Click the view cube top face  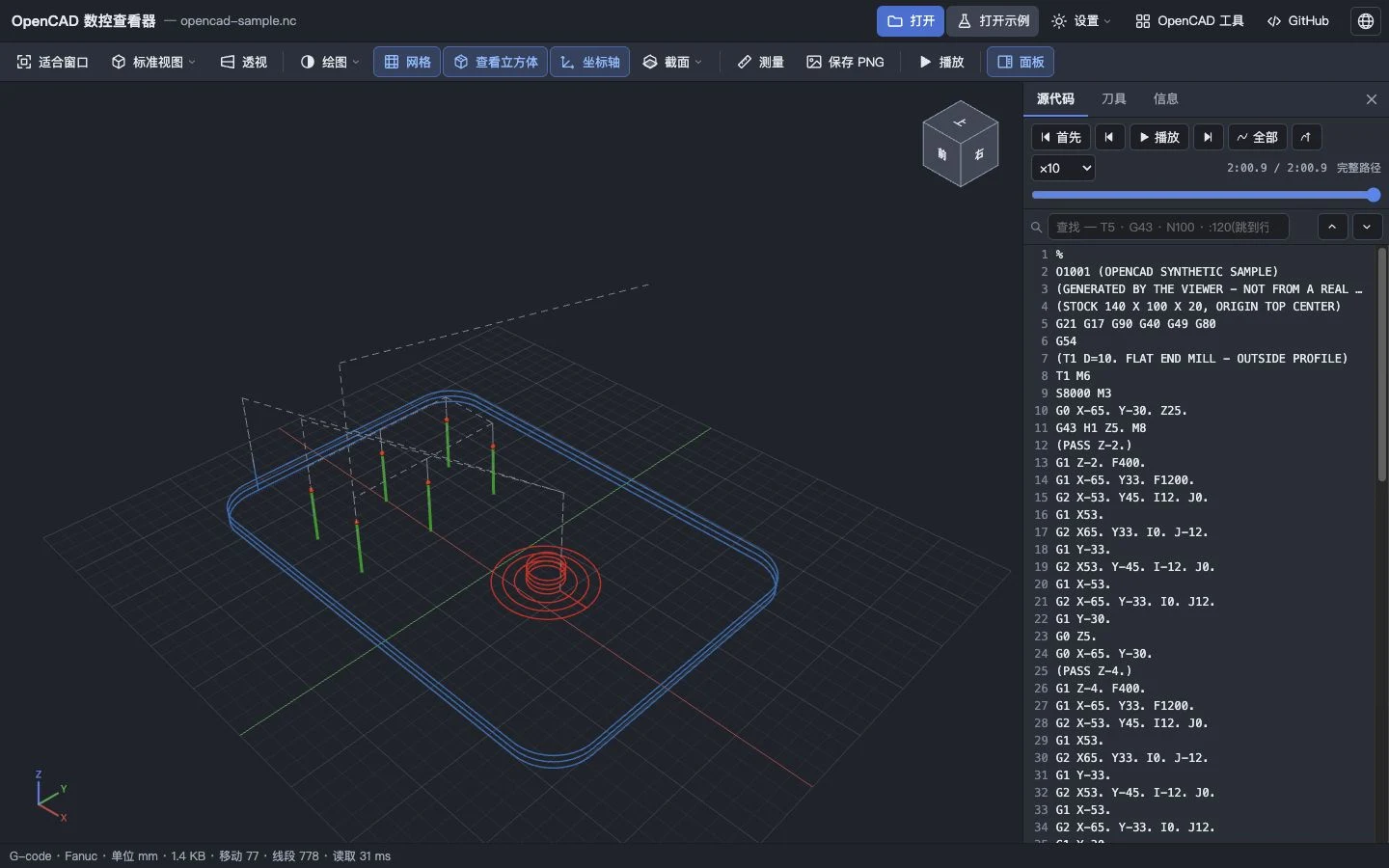coord(960,122)
